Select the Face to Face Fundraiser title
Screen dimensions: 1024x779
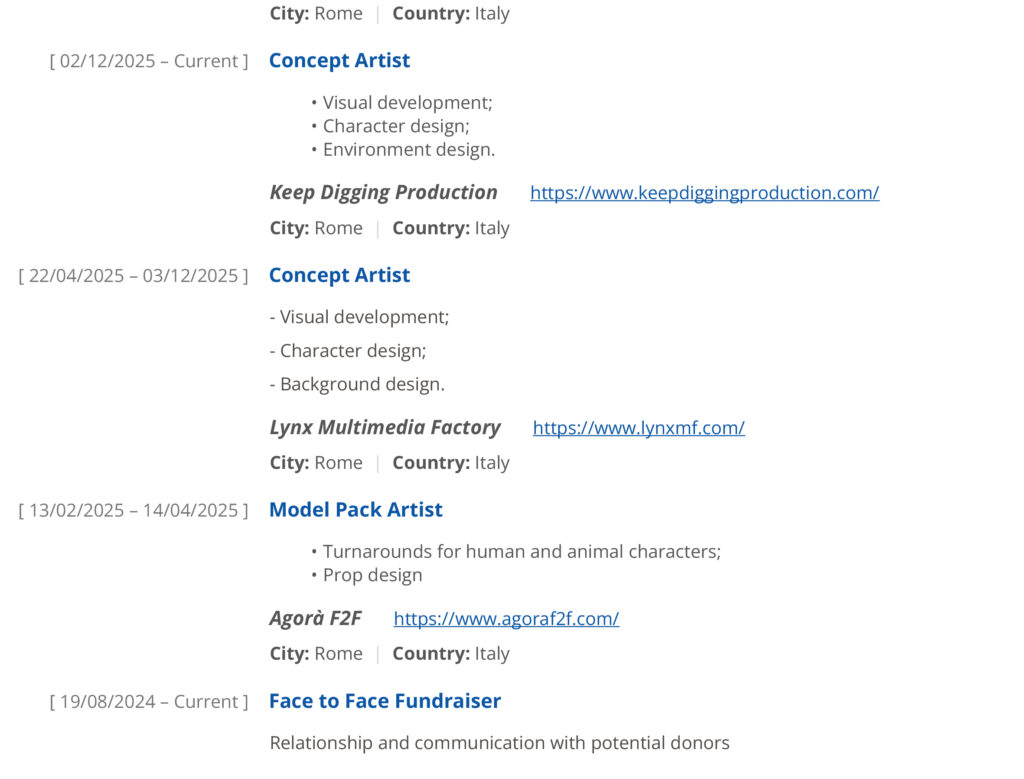coord(384,701)
